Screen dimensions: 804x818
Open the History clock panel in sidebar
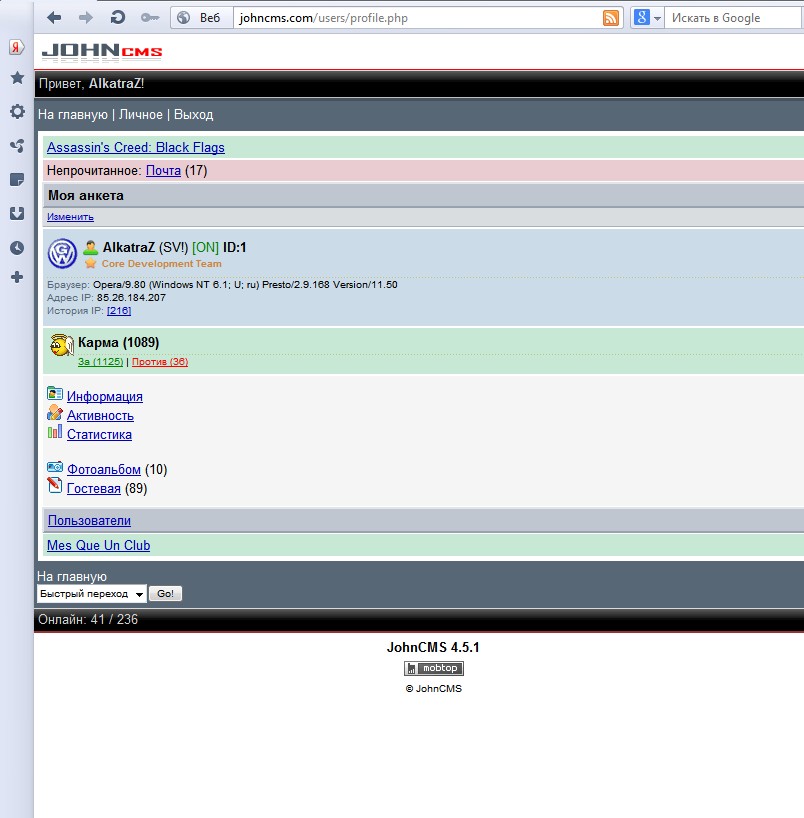click(x=17, y=248)
